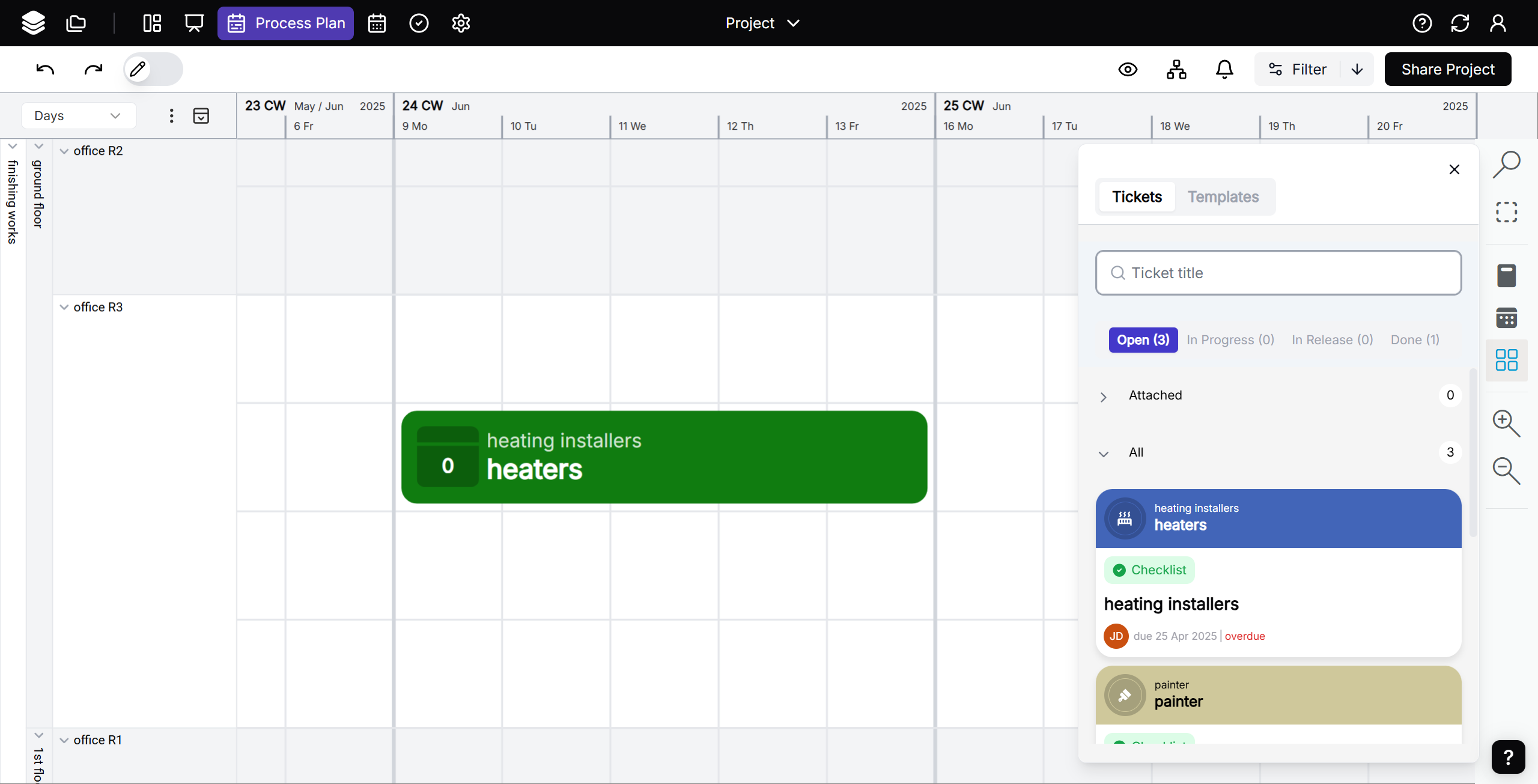Click the zoom out magnifier

(x=1506, y=470)
